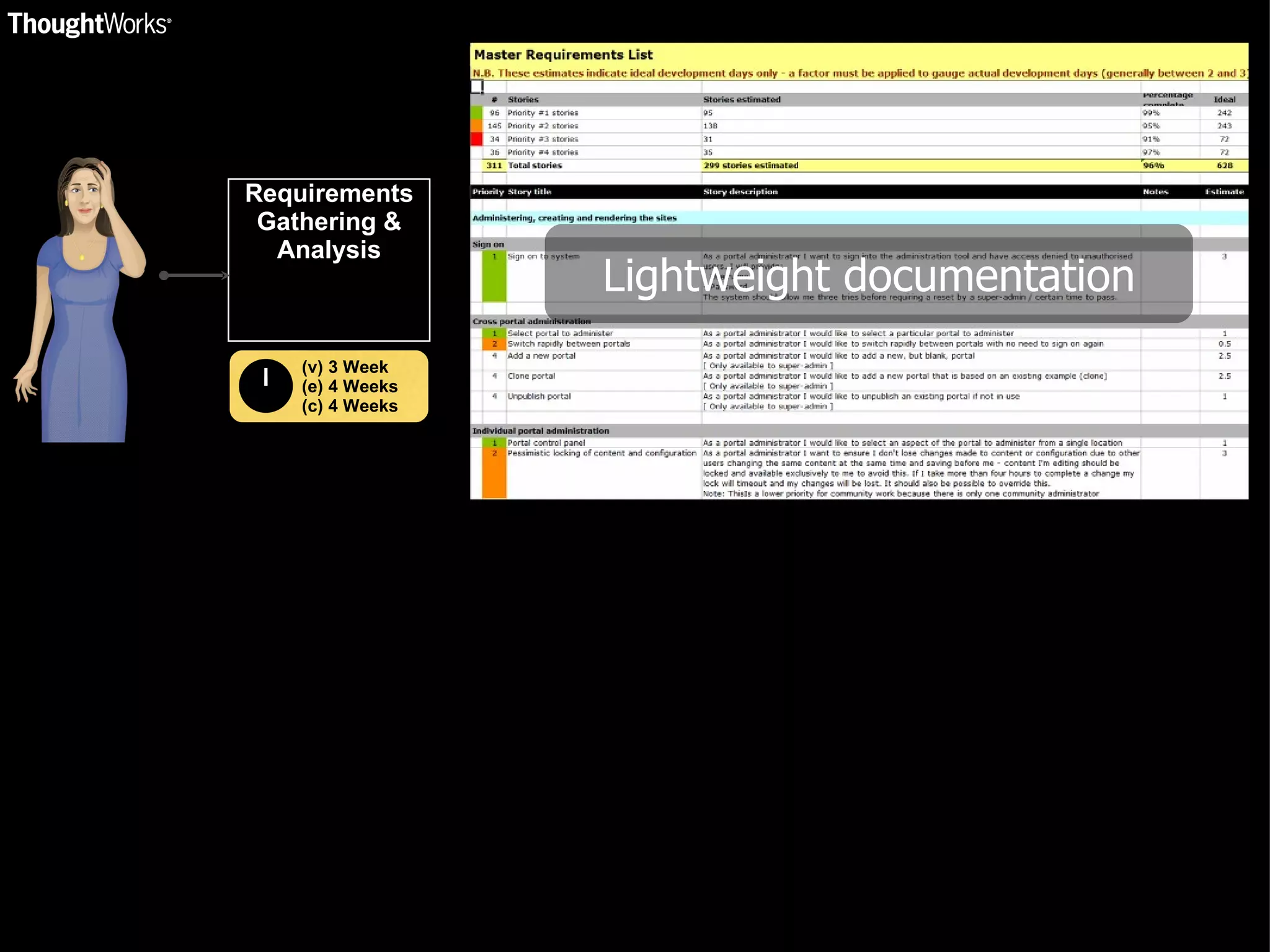Click the "Estimate" column header
Image resolution: width=1270 pixels, height=952 pixels.
coord(1224,192)
